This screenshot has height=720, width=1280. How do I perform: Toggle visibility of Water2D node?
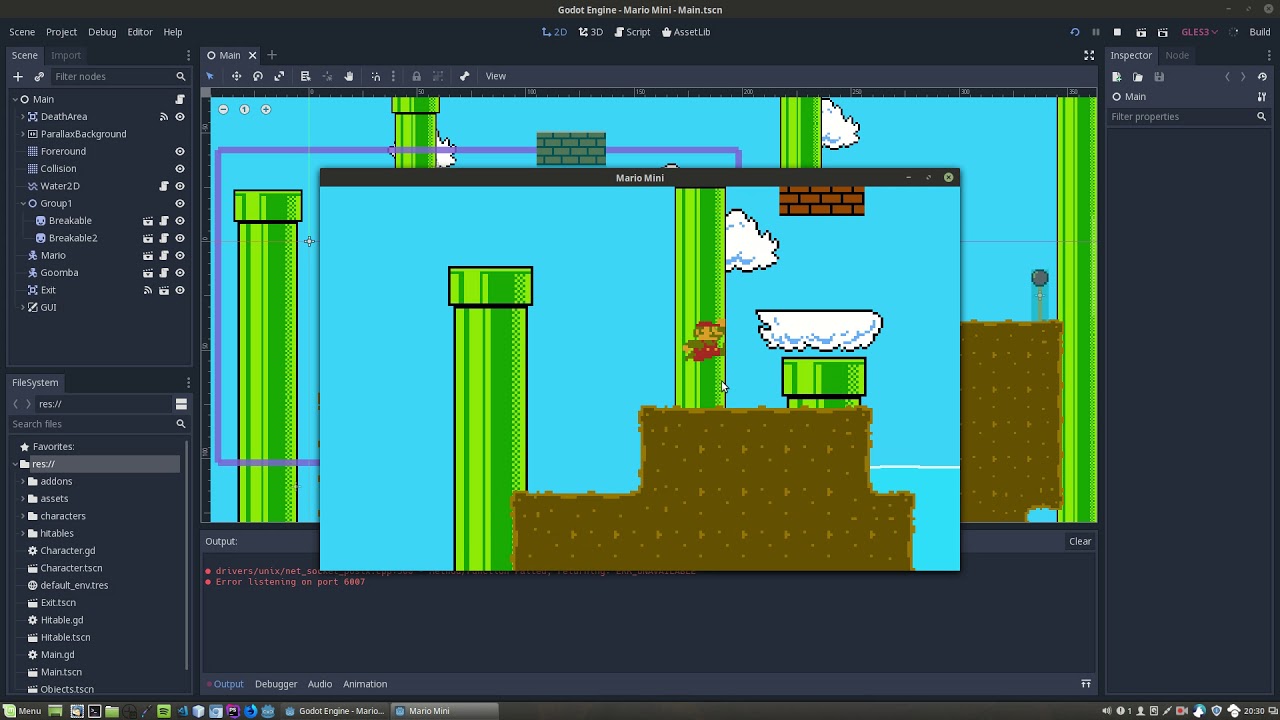(x=180, y=186)
